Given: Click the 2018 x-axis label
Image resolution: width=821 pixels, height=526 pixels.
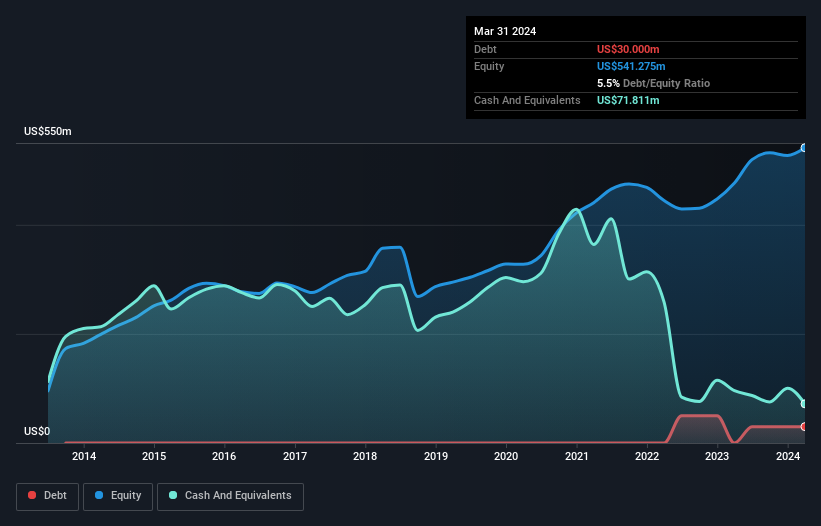Looking at the screenshot, I should [365, 456].
